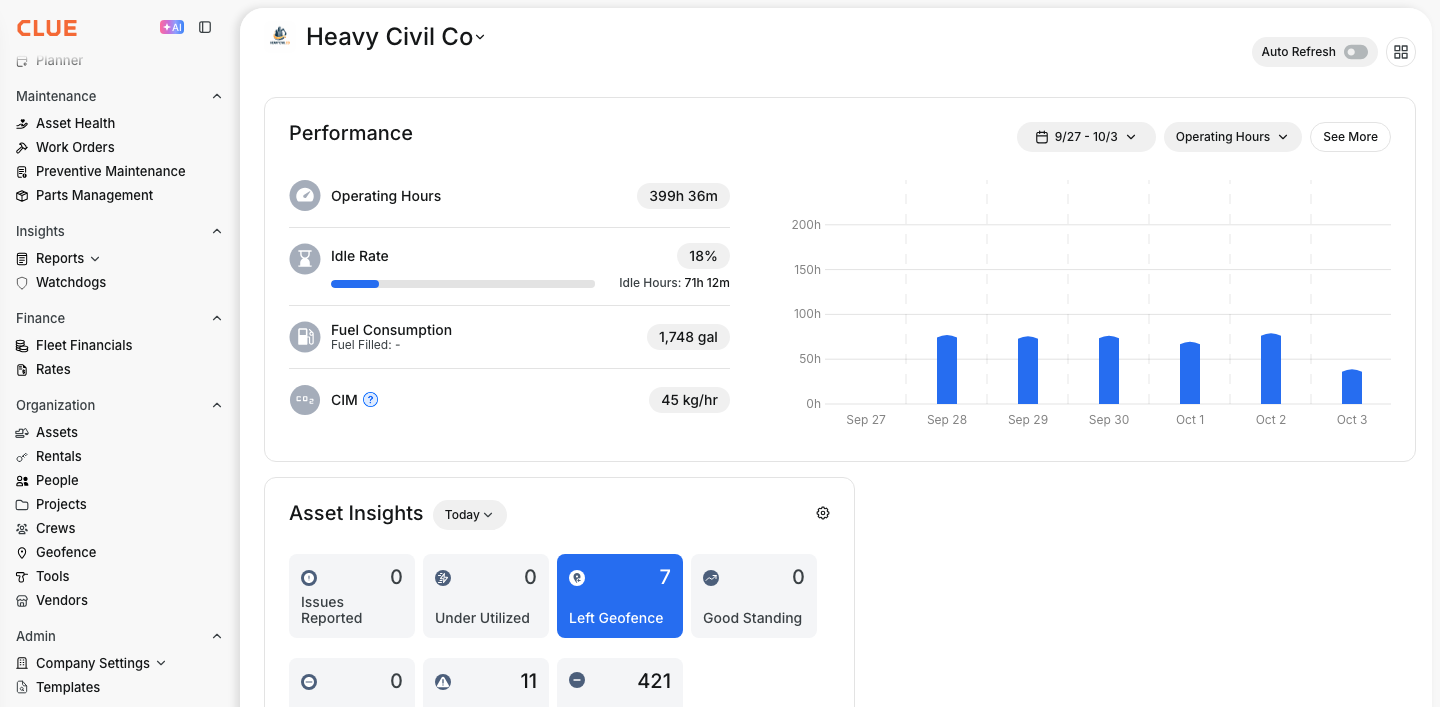The height and width of the screenshot is (707, 1440).
Task: Click the Watchdogs shield icon
Action: pyautogui.click(x=22, y=282)
